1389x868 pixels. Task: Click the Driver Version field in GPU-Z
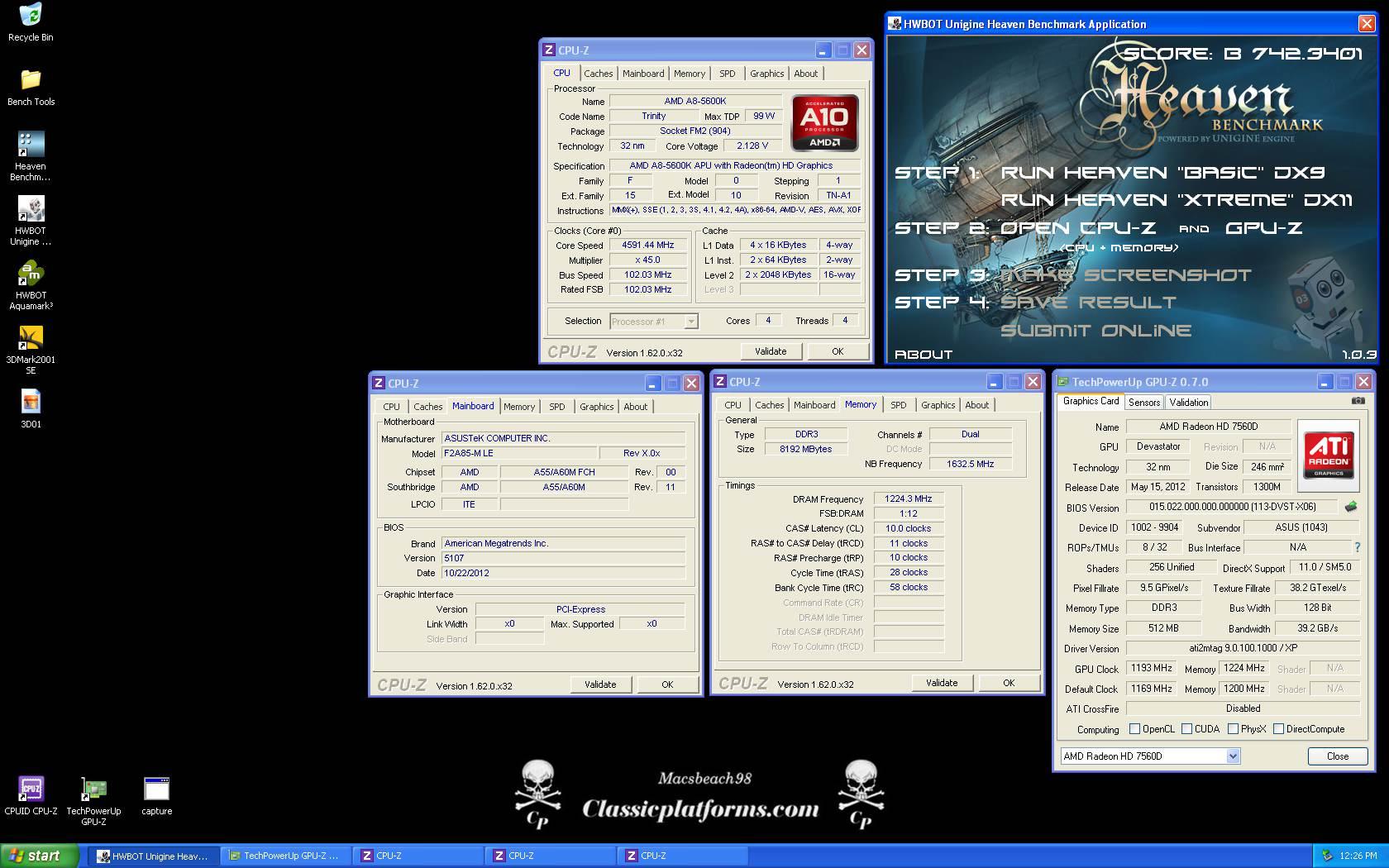tap(1243, 648)
